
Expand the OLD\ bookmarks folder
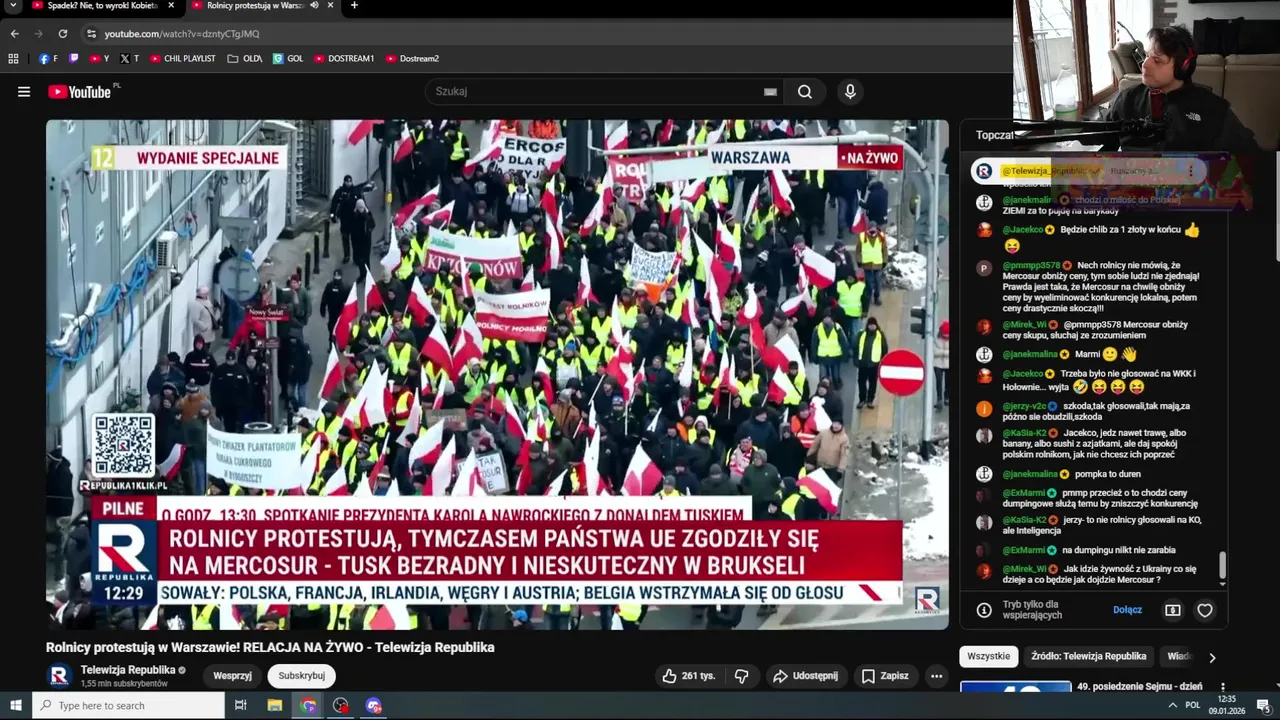[x=245, y=59]
